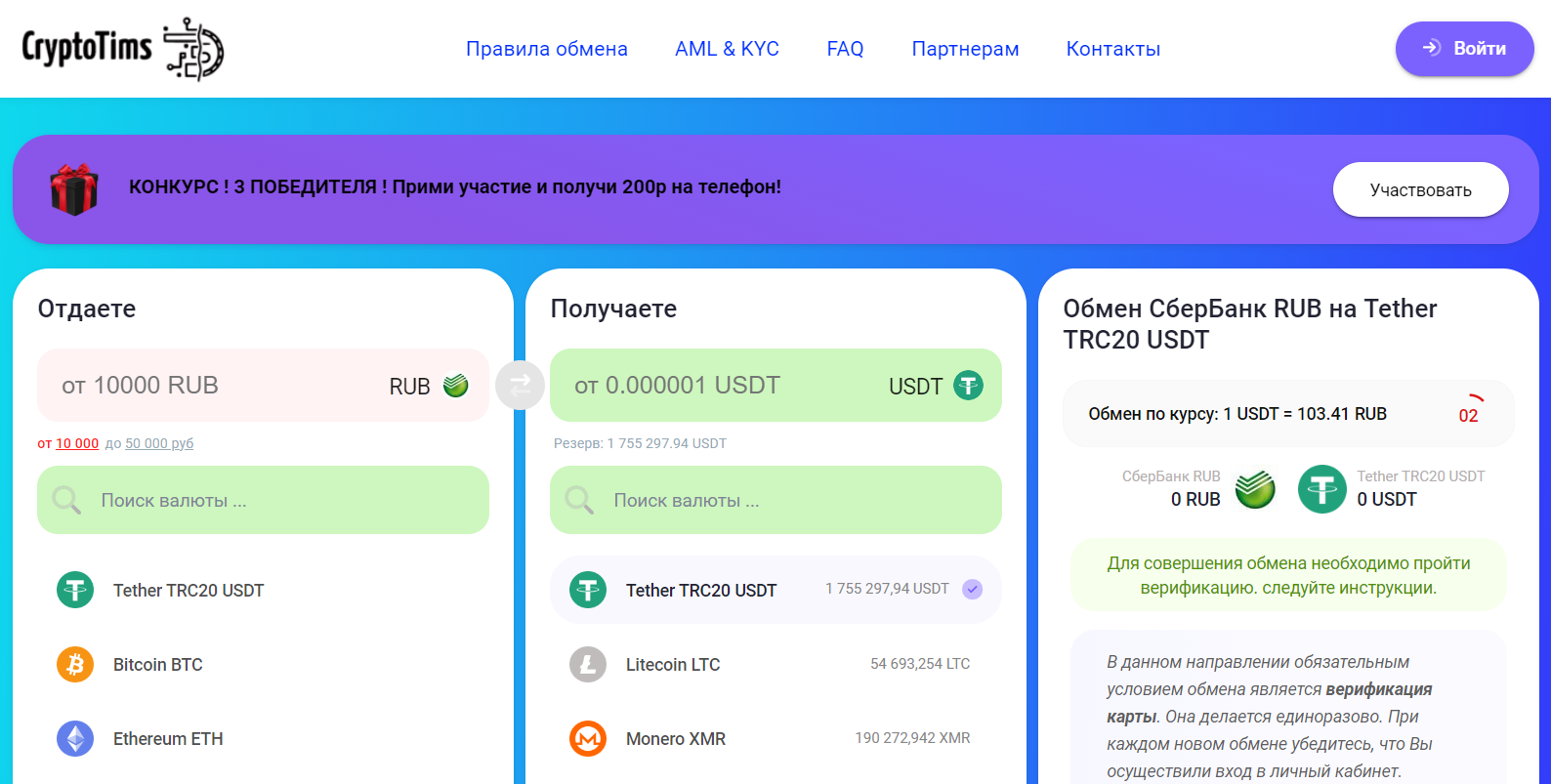Click the Litecoin LTC coin icon
1551x784 pixels.
click(x=588, y=665)
